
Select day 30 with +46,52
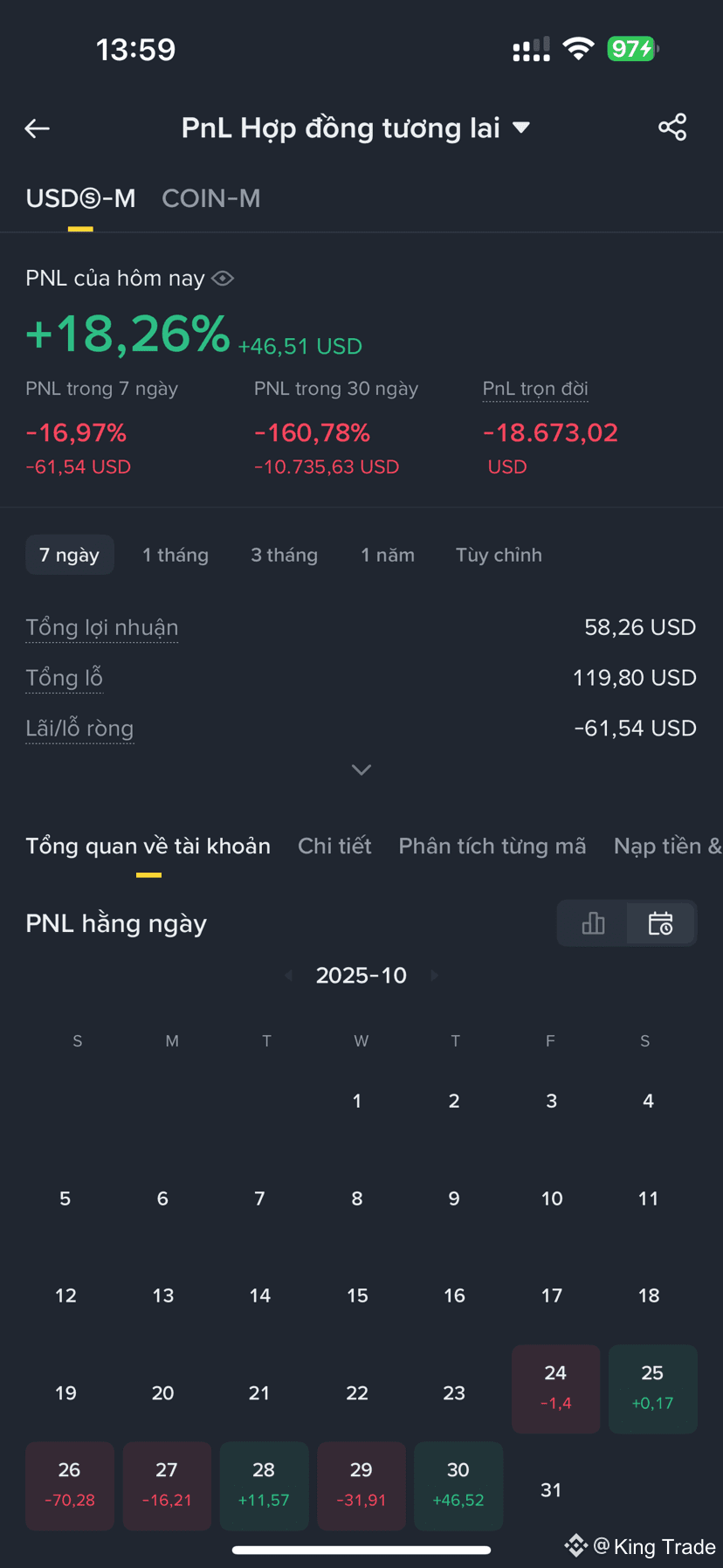458,1486
